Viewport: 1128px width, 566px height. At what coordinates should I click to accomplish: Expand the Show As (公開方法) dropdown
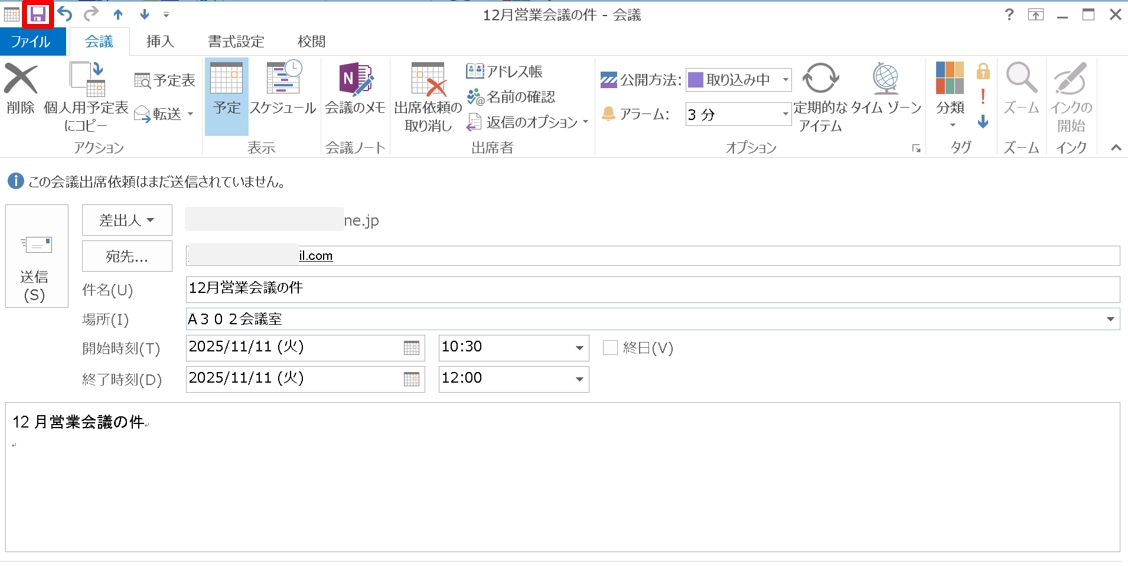pos(786,80)
